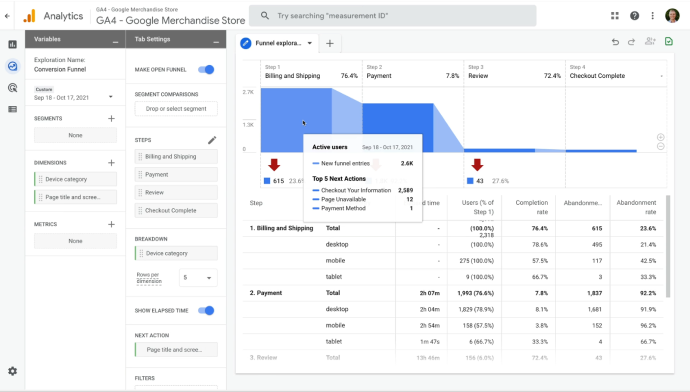Click the pencil icon to edit Steps
Screen dimensions: 690x392
(x=212, y=140)
